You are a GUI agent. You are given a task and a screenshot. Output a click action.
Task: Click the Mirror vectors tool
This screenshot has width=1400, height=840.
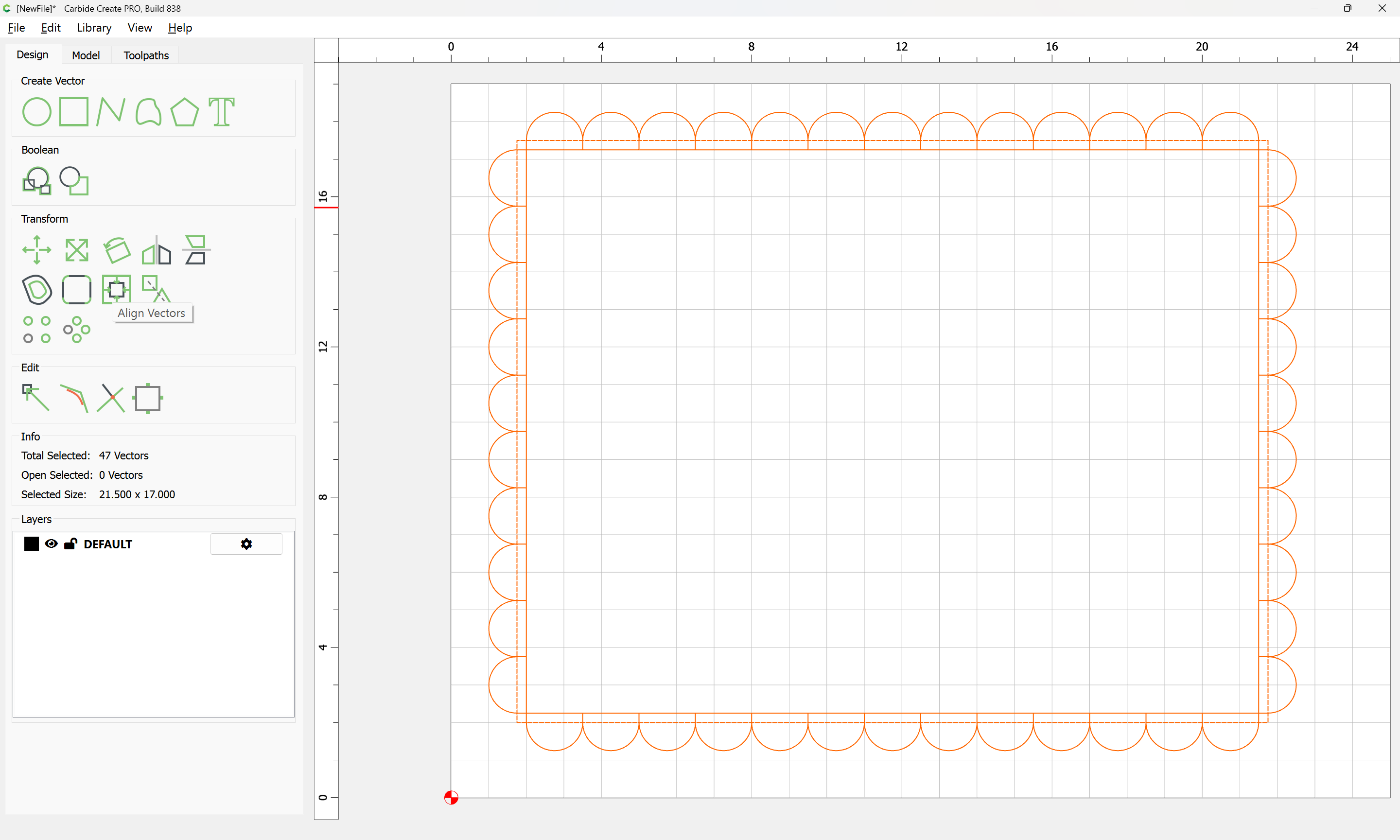(156, 250)
